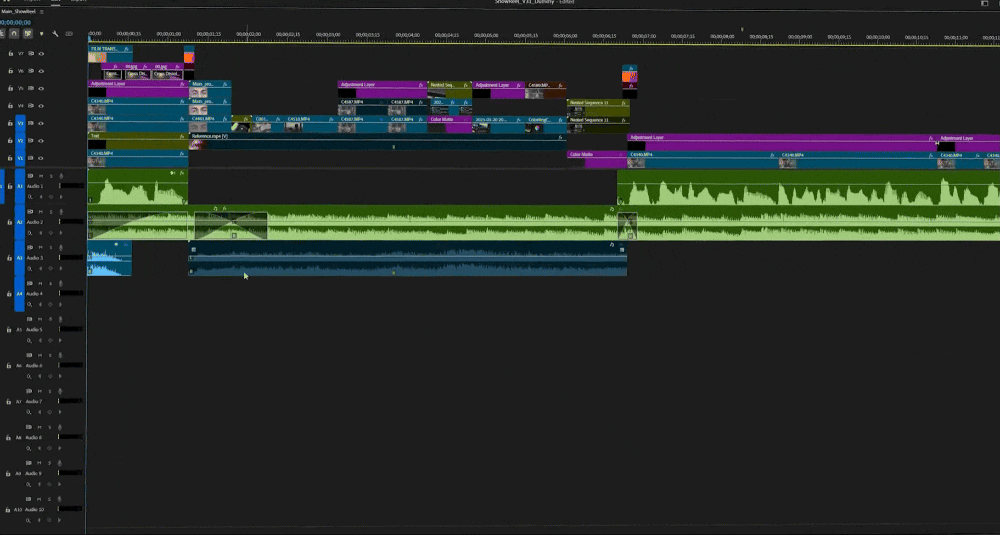Select the FILM TRANS clip on V7

(x=110, y=54)
